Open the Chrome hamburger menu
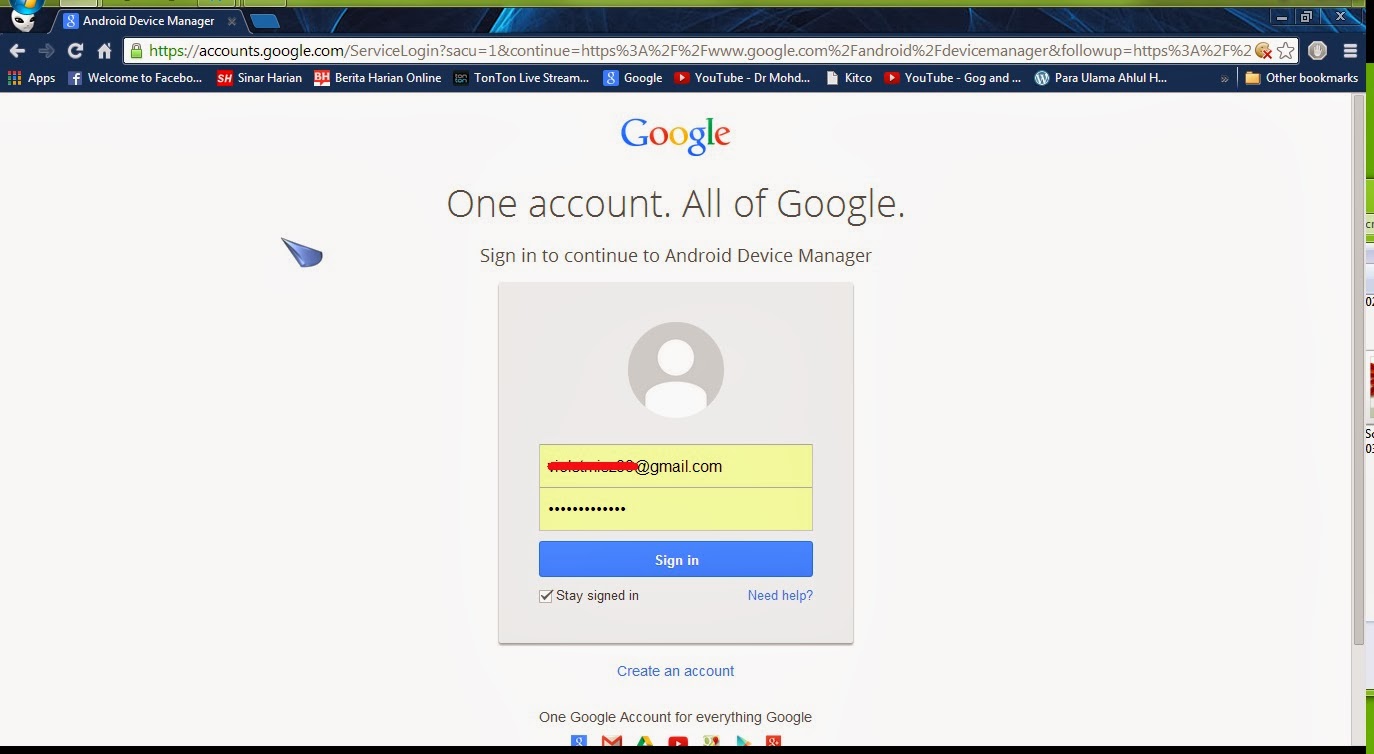This screenshot has height=754, width=1374. tap(1350, 51)
